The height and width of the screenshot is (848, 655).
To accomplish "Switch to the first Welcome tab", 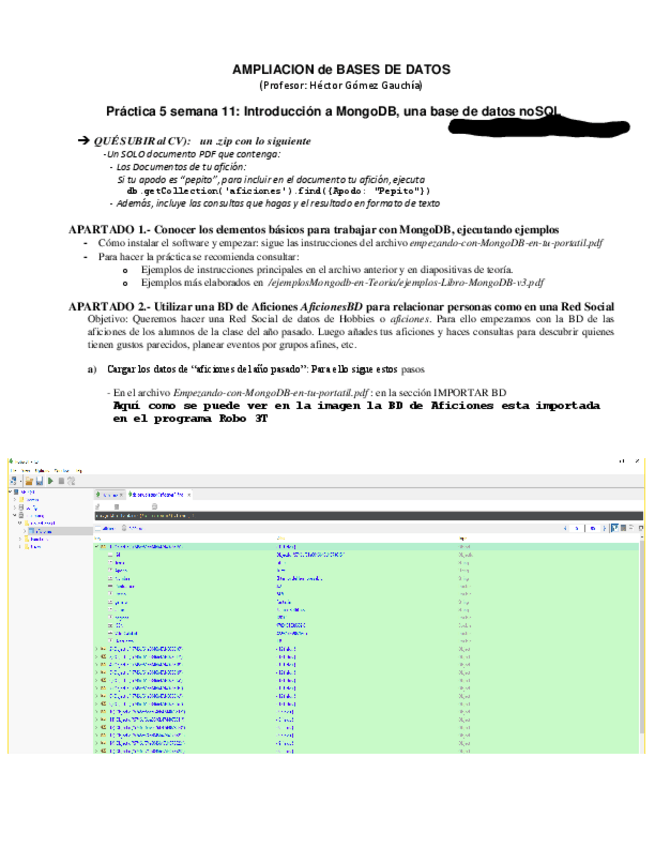I will pyautogui.click(x=107, y=494).
